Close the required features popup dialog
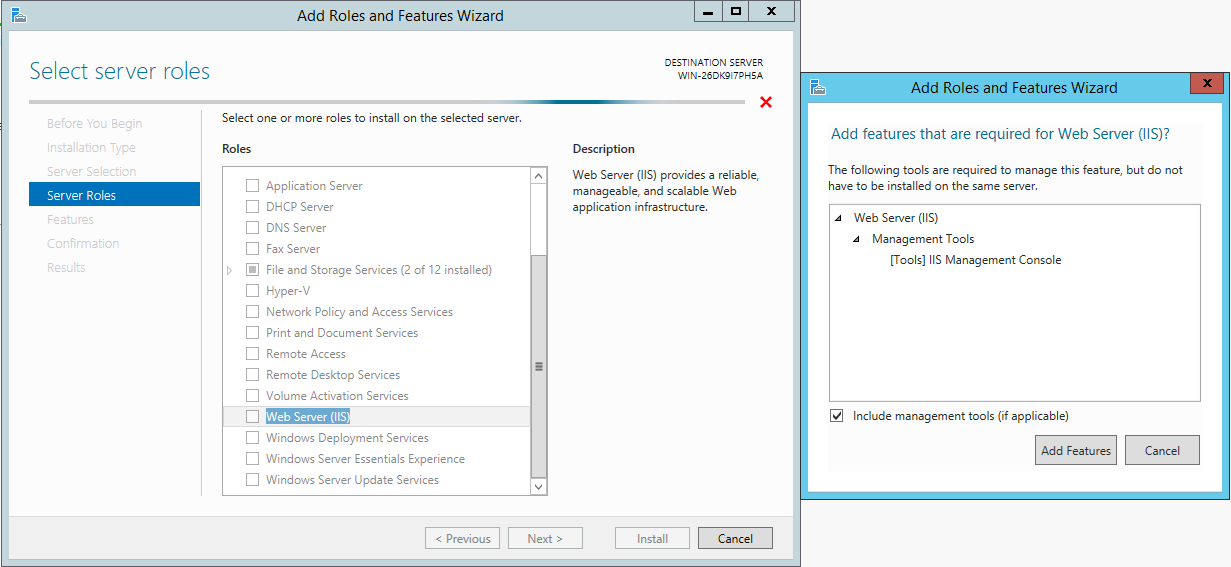 pyautogui.click(x=1207, y=84)
